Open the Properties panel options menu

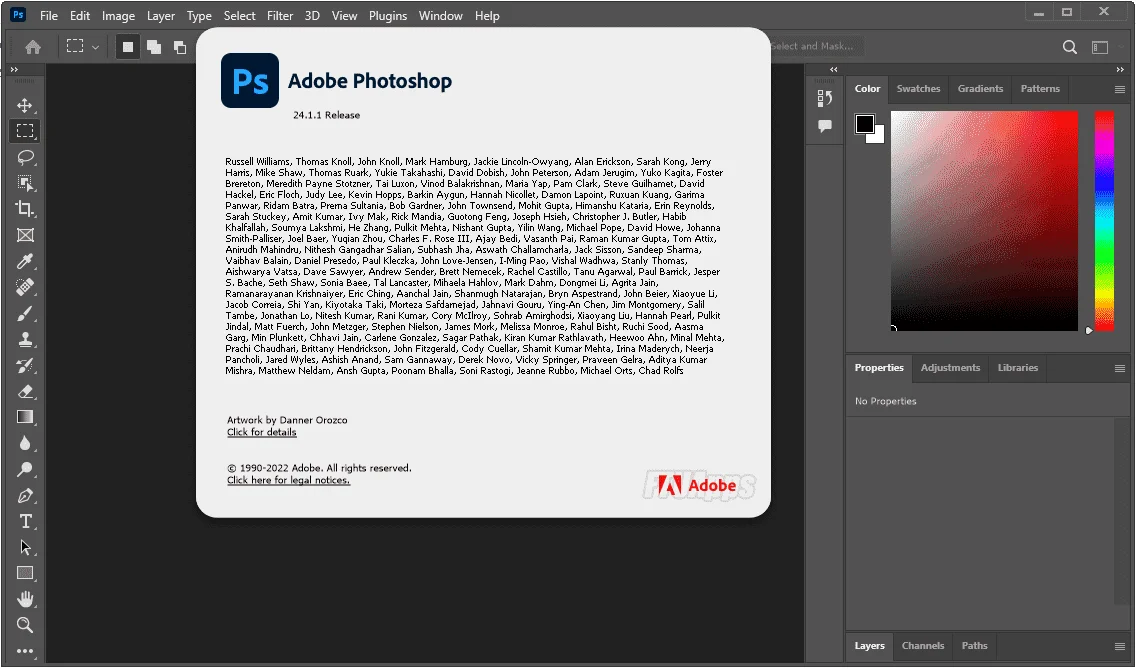pos(1119,368)
